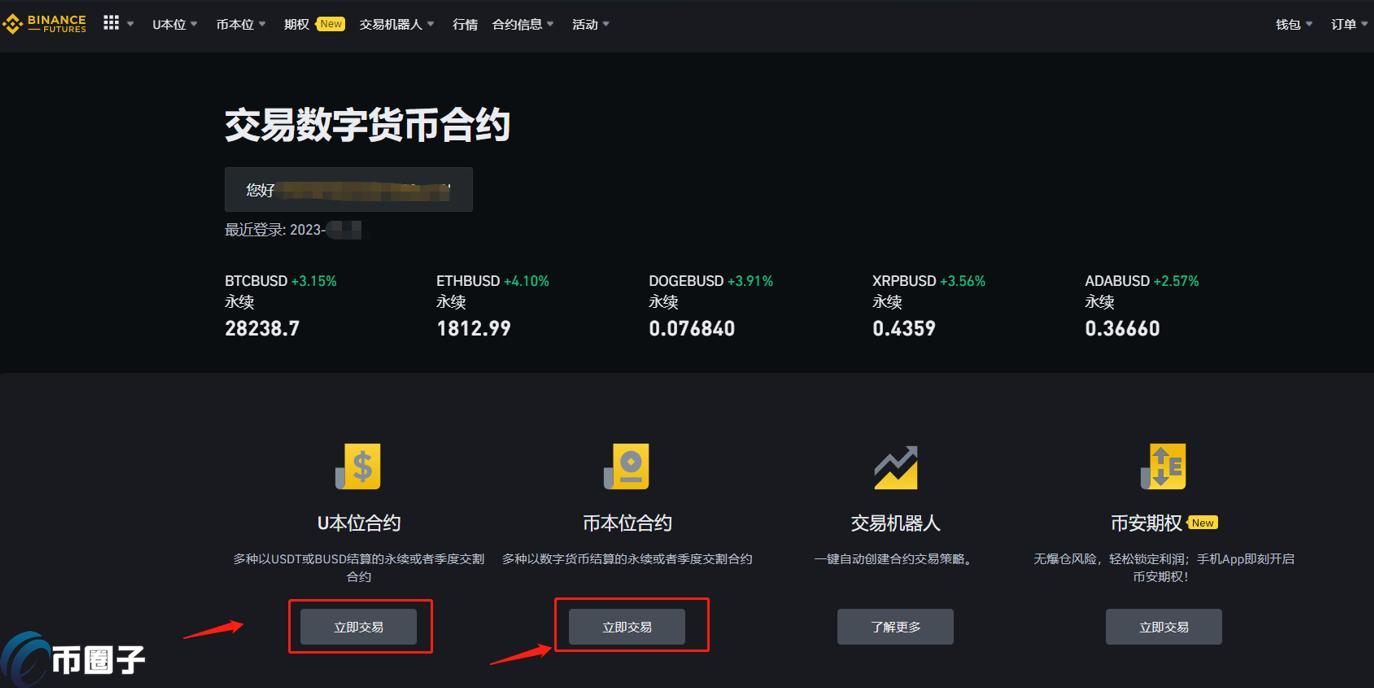Click the 最近登录 date text
Viewport: 1374px width, 688px height.
point(293,230)
